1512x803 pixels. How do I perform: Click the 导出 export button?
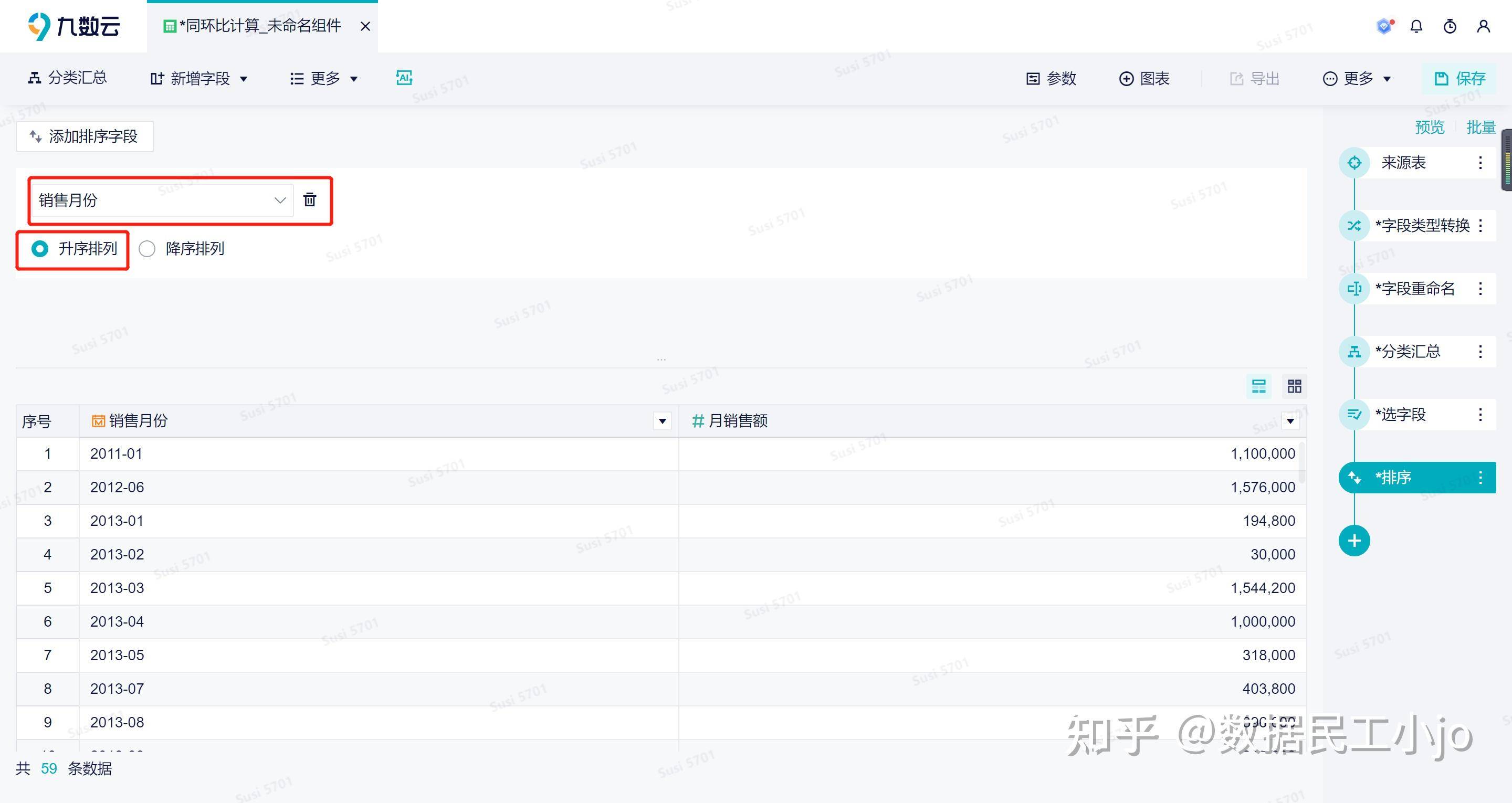[1254, 79]
